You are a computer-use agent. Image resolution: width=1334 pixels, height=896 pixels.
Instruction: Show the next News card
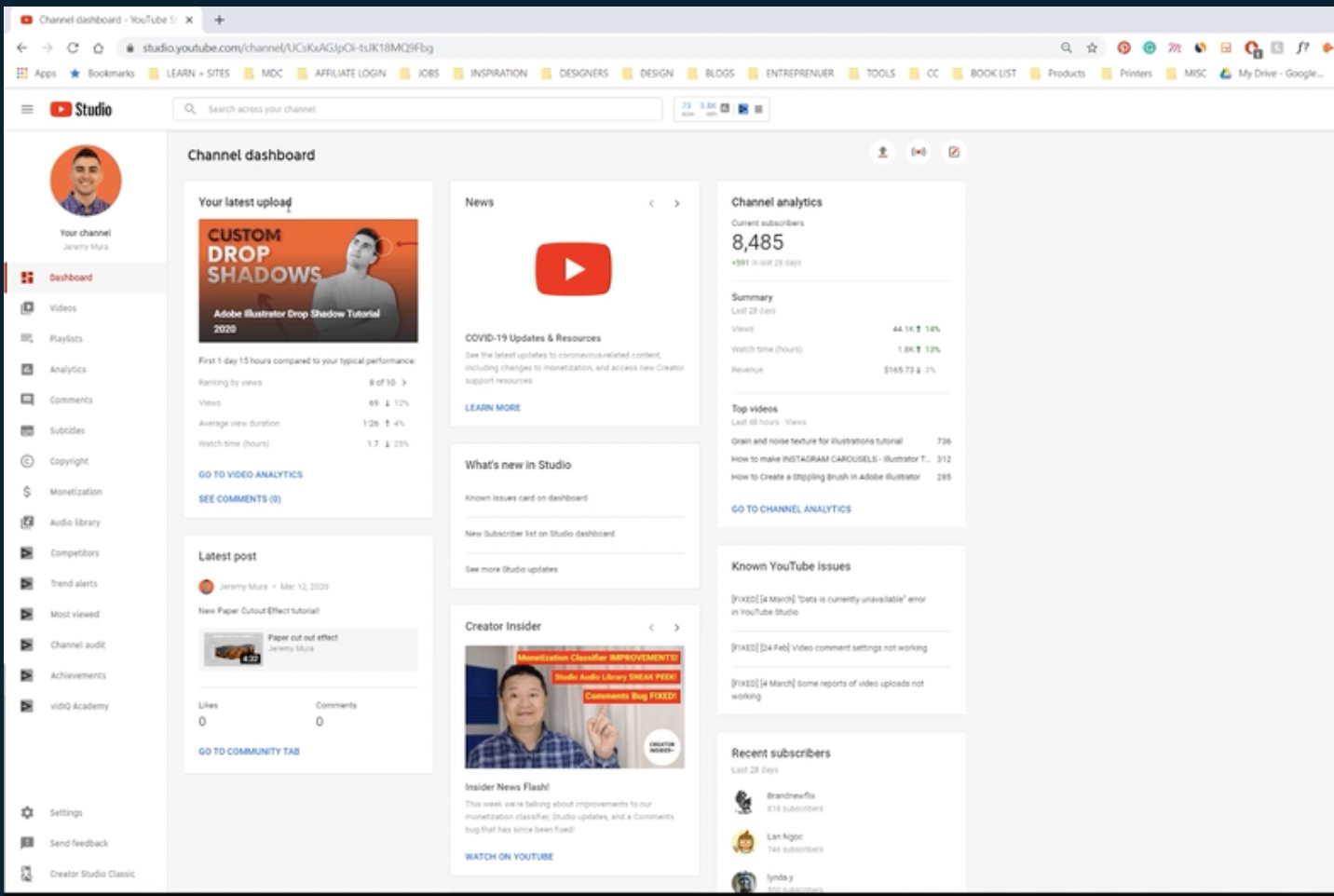676,203
